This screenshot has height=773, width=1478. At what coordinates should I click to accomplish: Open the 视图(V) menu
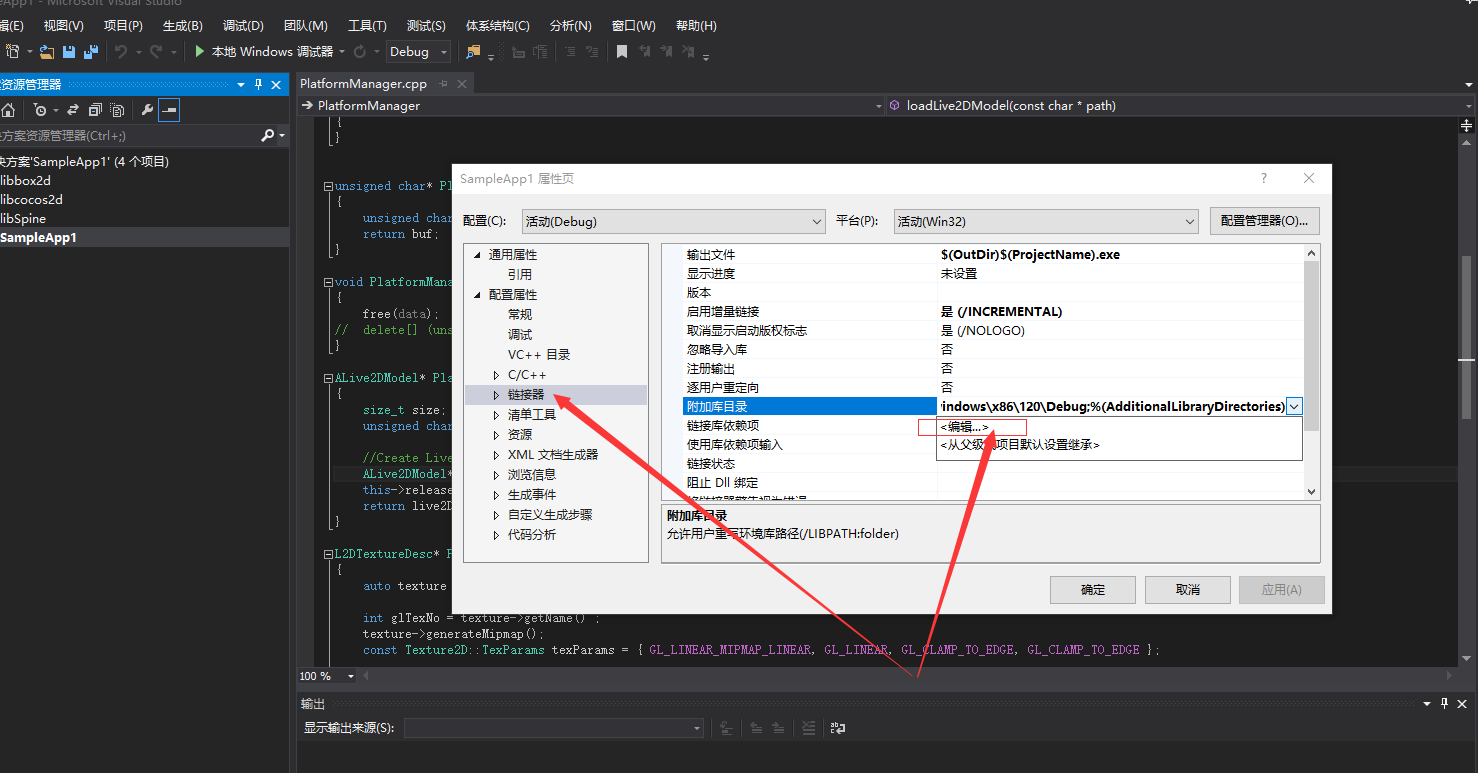point(64,25)
